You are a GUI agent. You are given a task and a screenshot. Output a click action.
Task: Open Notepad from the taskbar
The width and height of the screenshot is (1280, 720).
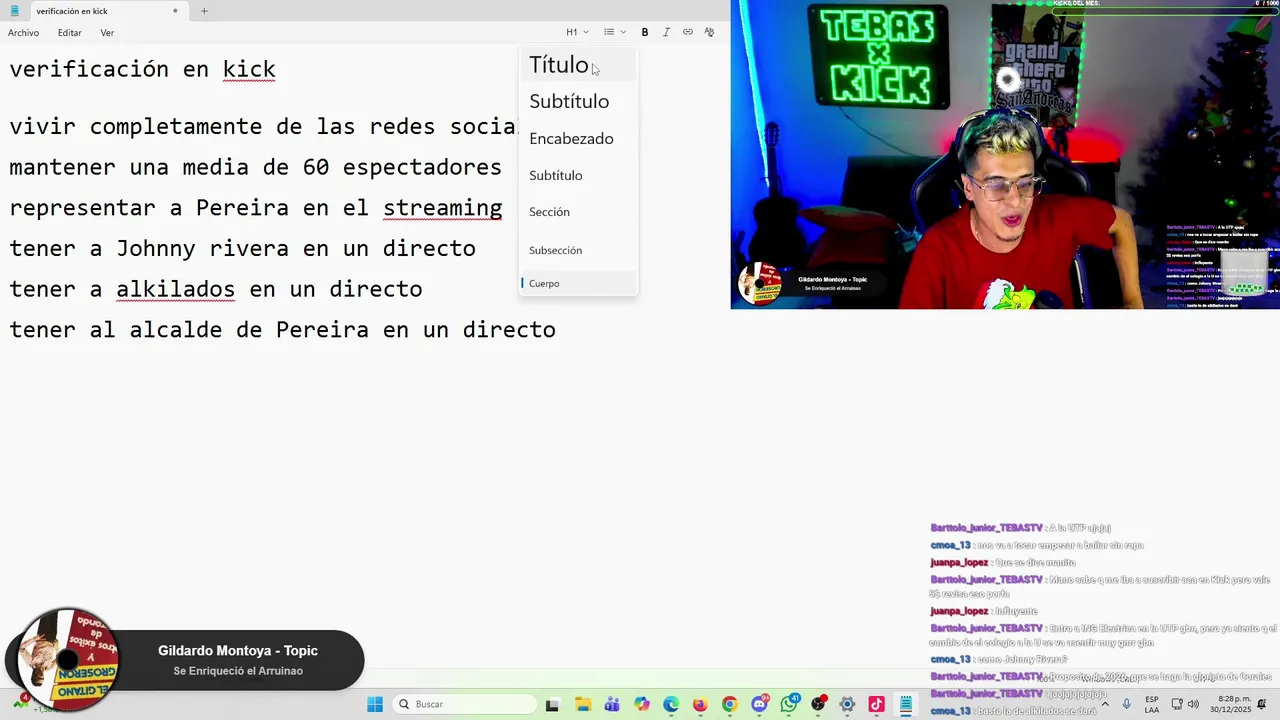tap(906, 704)
